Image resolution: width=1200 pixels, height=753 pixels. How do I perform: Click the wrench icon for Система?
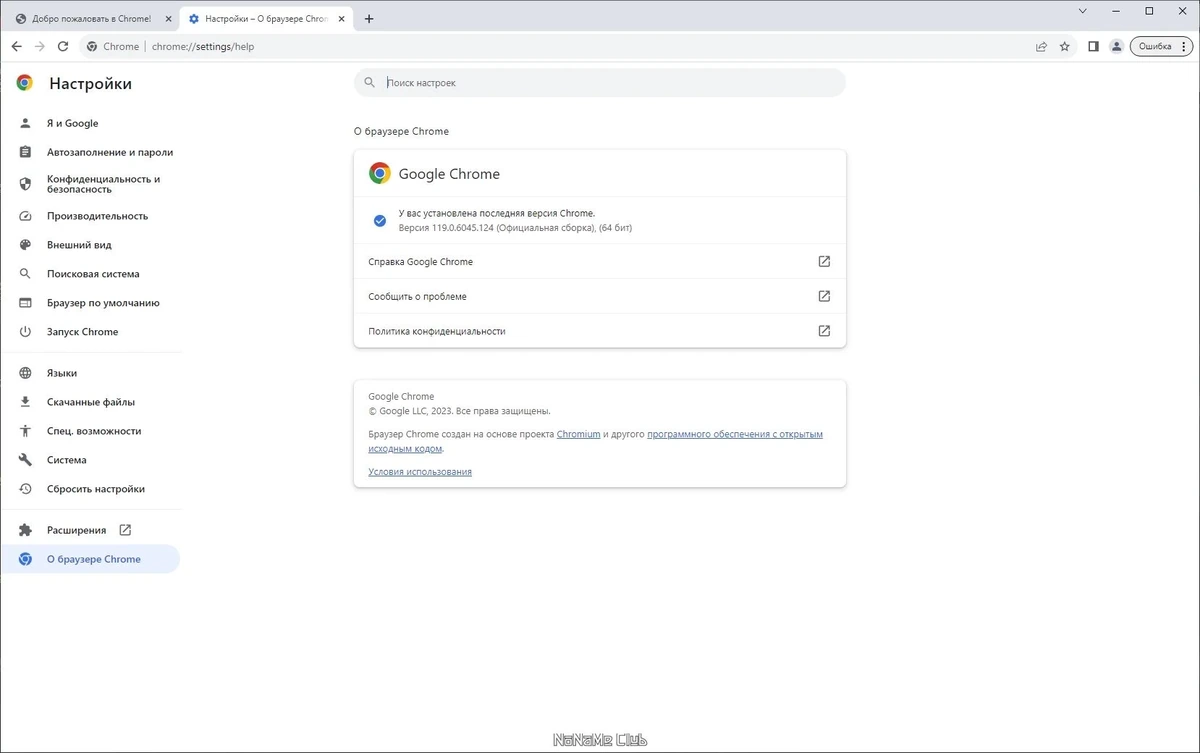[x=26, y=460]
